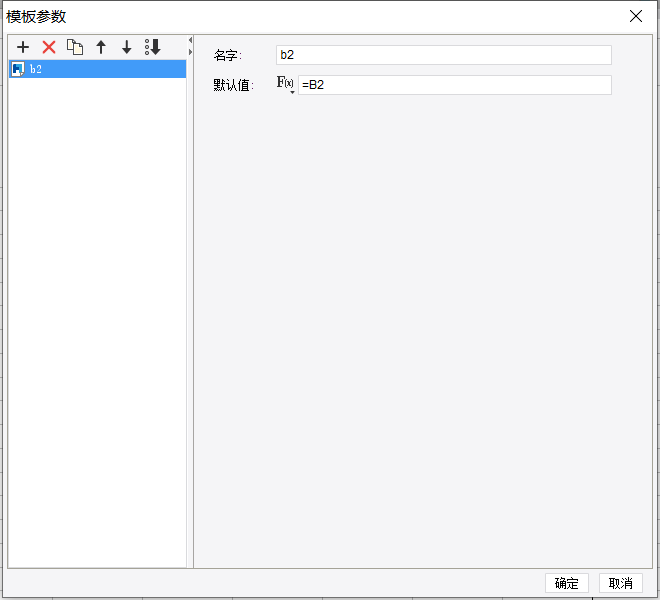Open the F(x) default value type dropdown

[285, 84]
